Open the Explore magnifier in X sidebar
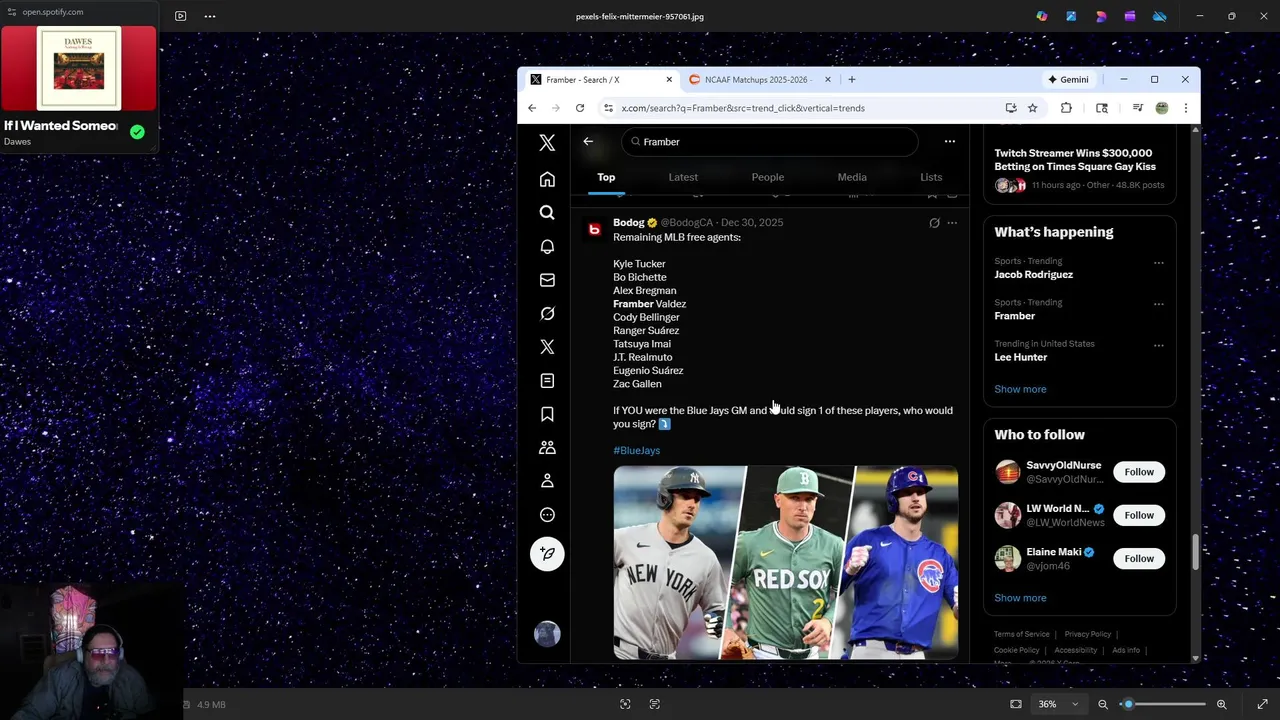This screenshot has width=1280, height=720. pyautogui.click(x=547, y=213)
